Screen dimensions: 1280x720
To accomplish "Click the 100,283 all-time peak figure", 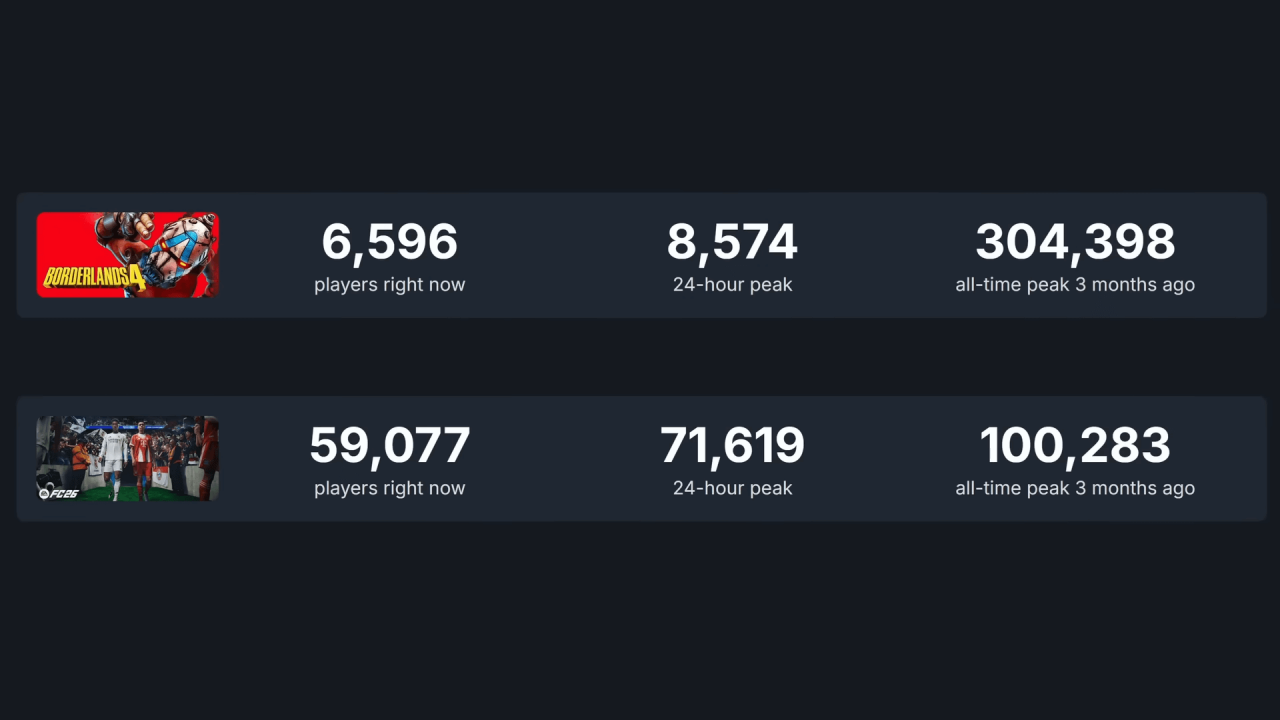I will (1075, 446).
